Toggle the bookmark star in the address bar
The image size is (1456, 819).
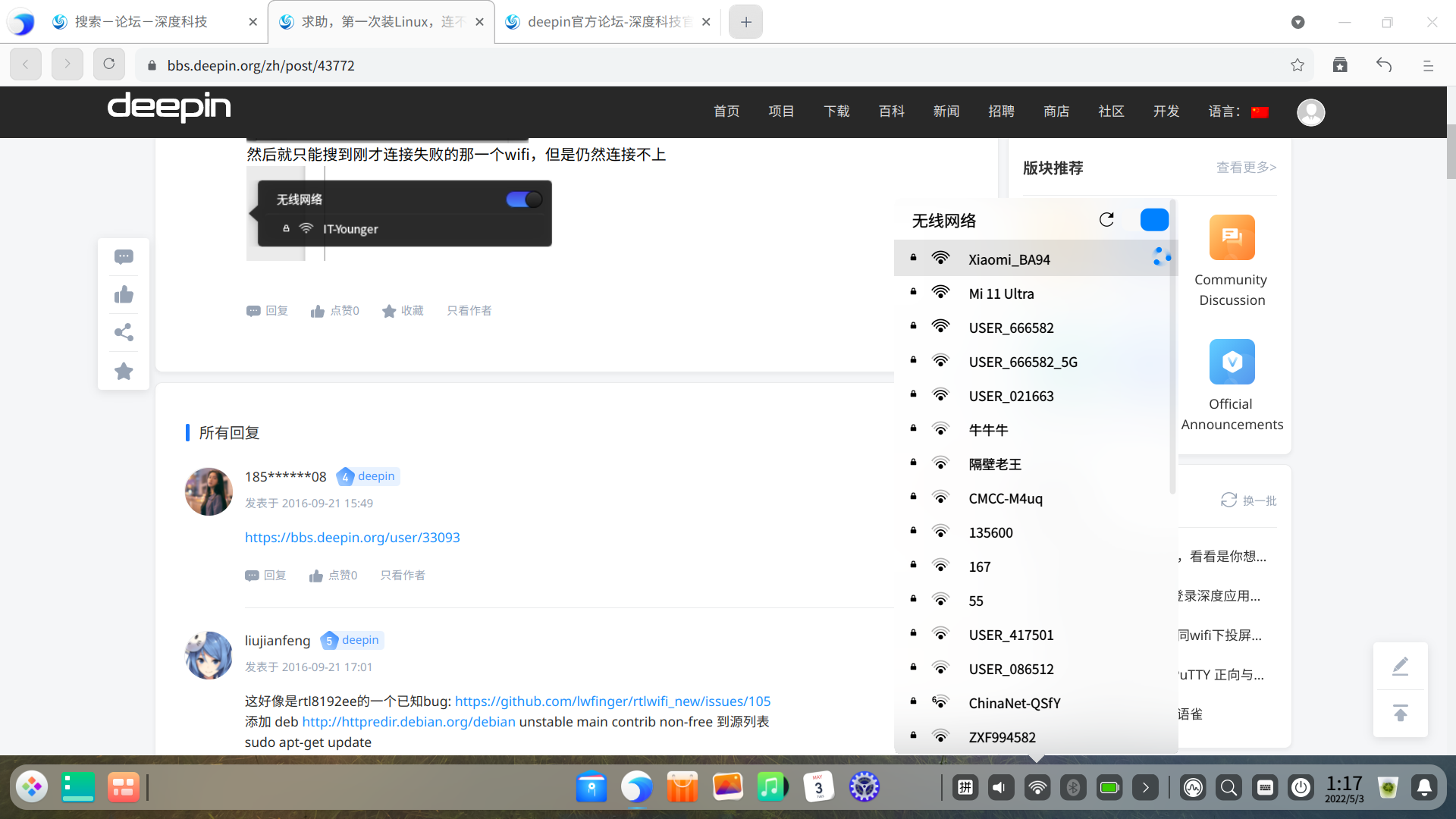click(1297, 65)
